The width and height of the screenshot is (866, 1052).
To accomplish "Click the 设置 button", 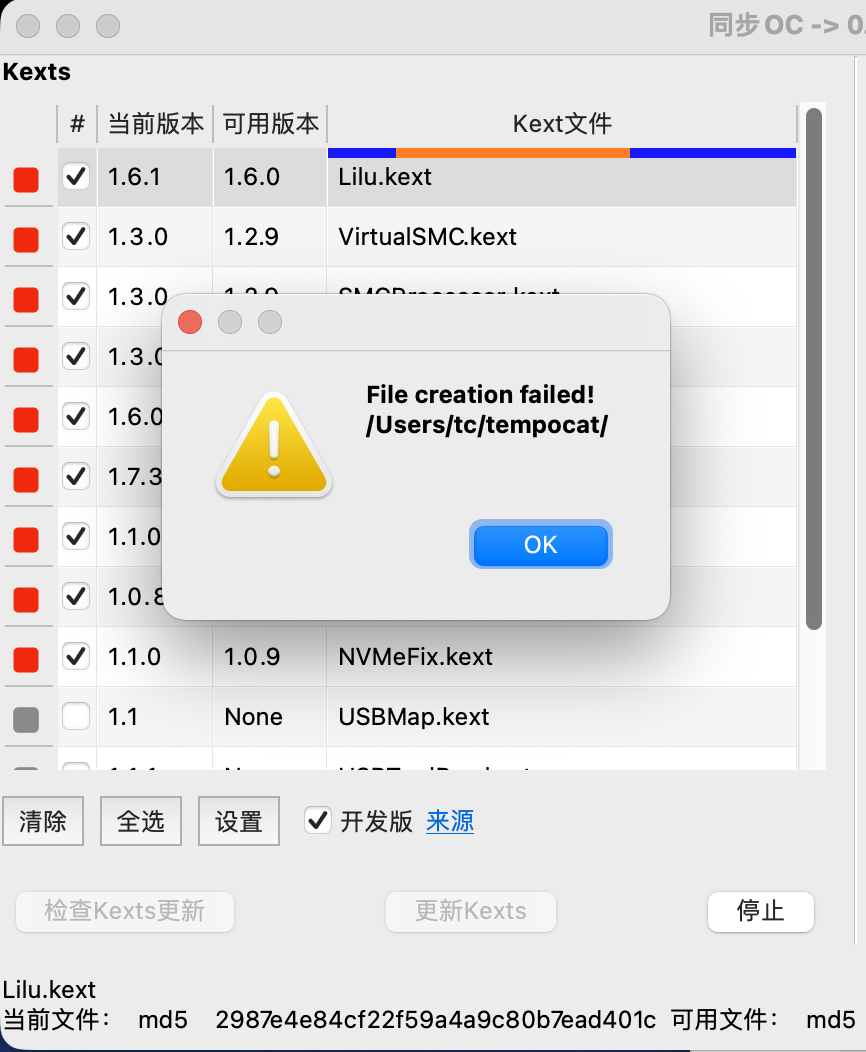I will (239, 821).
